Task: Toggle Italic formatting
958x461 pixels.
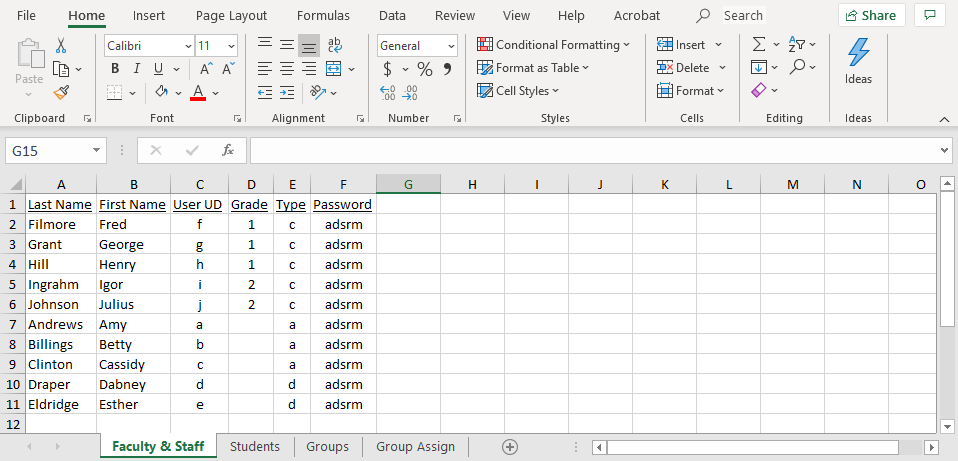Action: point(137,69)
